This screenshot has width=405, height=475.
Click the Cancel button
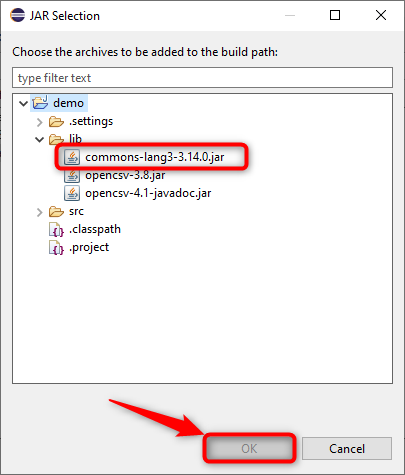(x=347, y=448)
